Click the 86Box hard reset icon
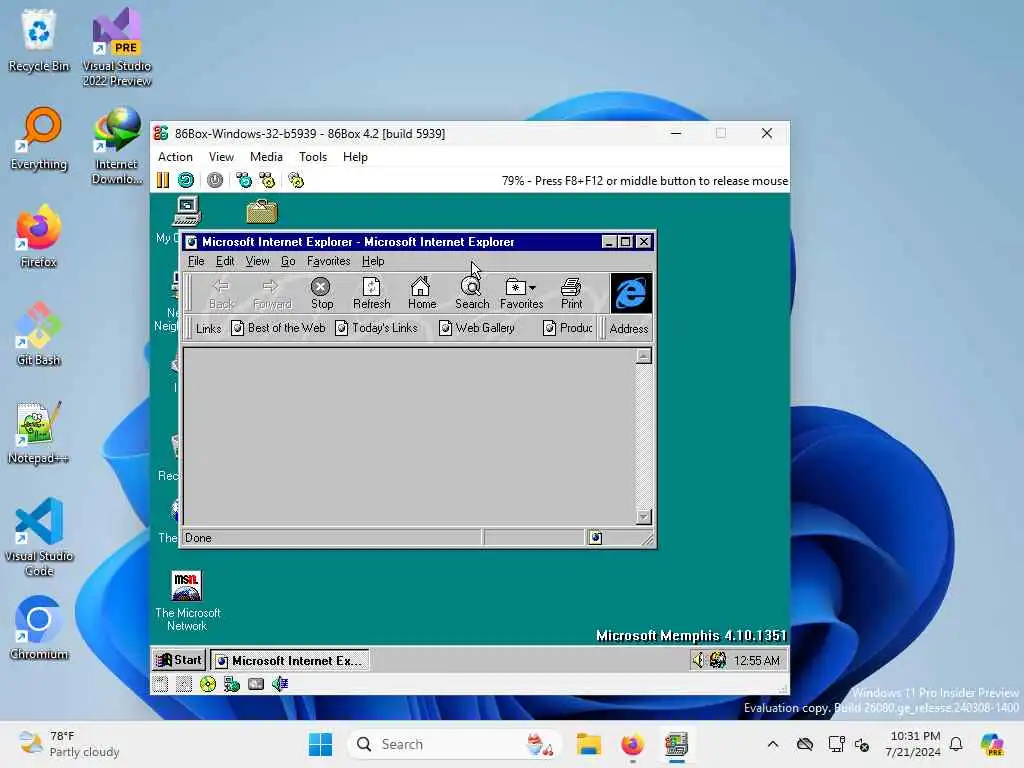The height and width of the screenshot is (768, 1024). click(186, 180)
